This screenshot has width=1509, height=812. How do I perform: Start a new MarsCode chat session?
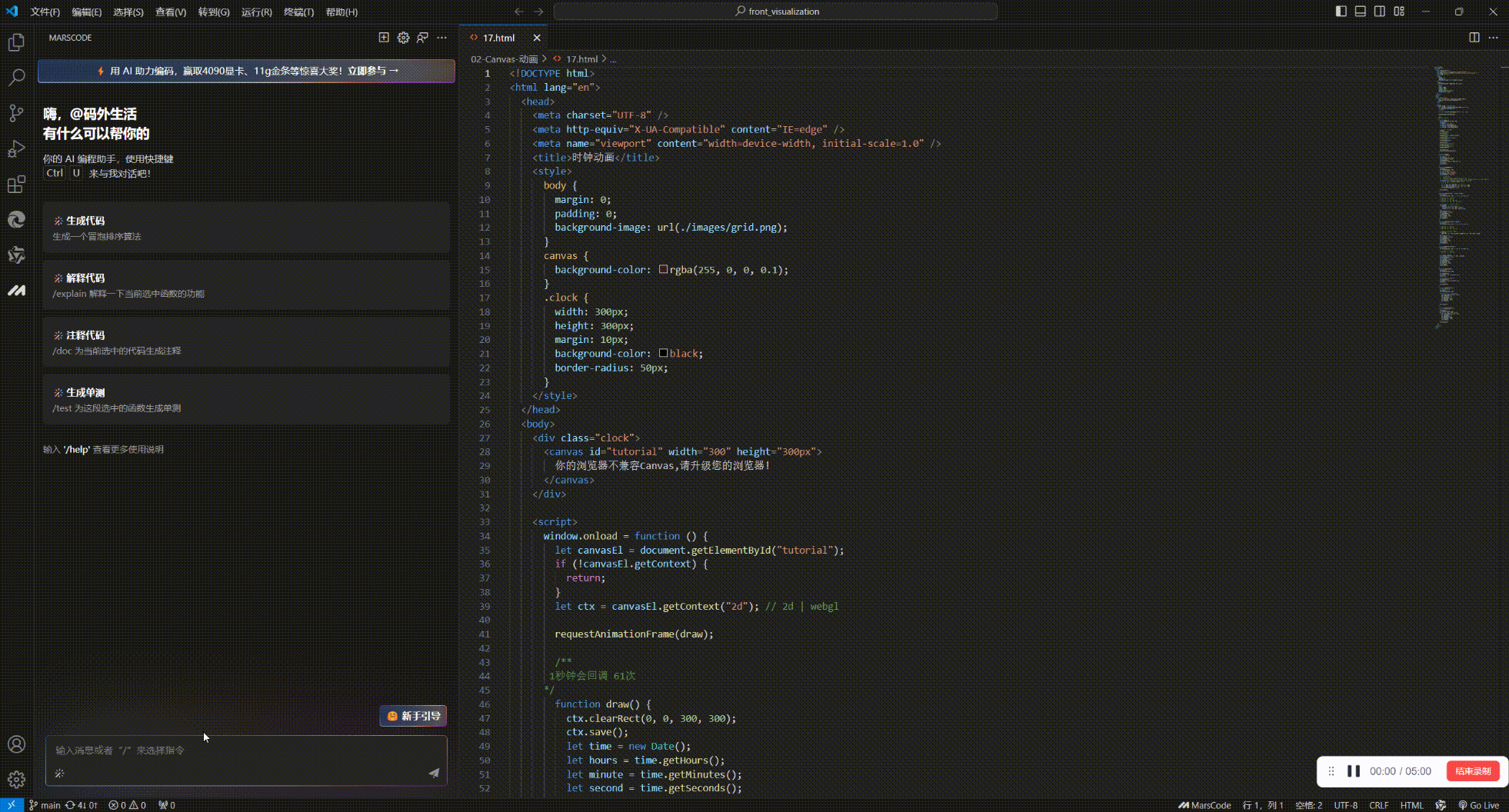(384, 38)
